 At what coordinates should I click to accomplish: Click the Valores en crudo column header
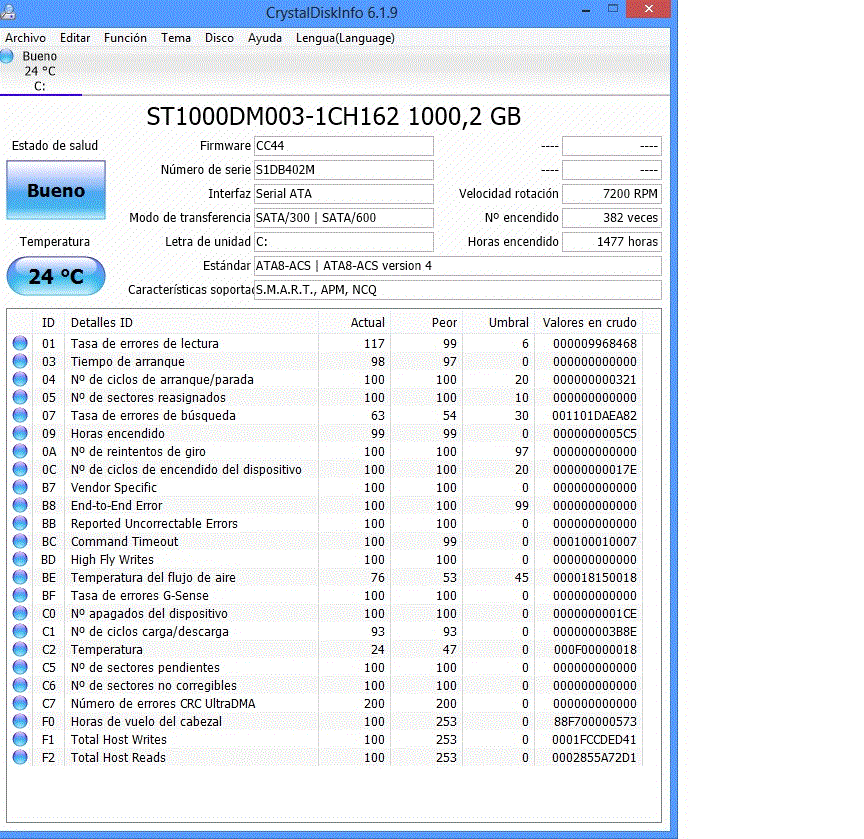point(589,322)
